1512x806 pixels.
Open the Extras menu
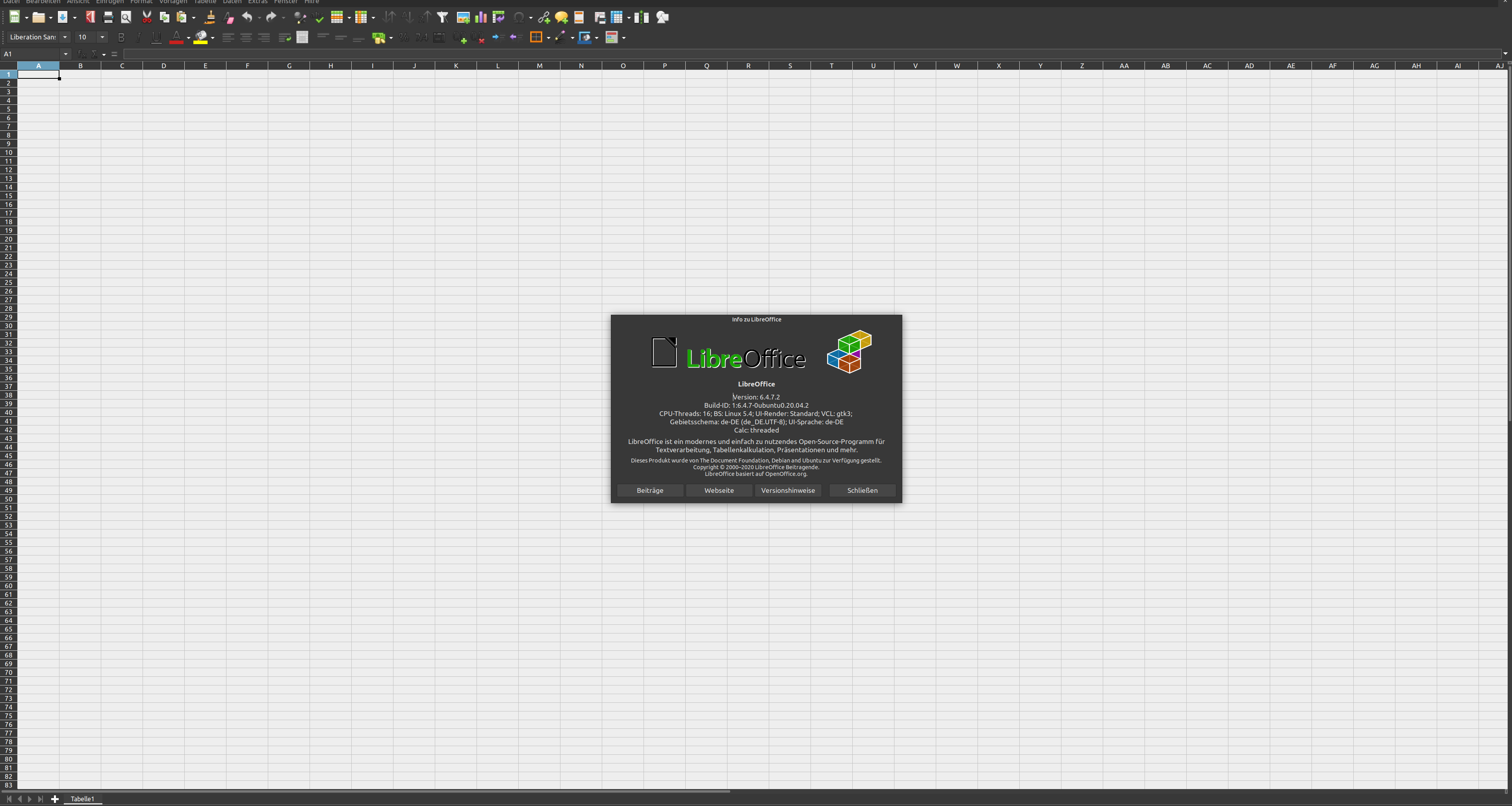(x=258, y=2)
